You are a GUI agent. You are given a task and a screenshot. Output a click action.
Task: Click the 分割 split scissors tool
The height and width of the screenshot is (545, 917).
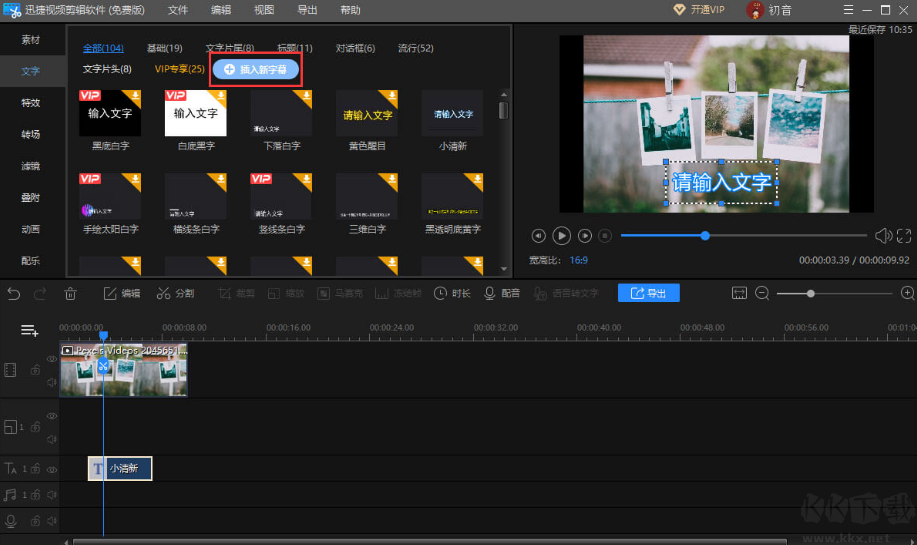(x=175, y=293)
